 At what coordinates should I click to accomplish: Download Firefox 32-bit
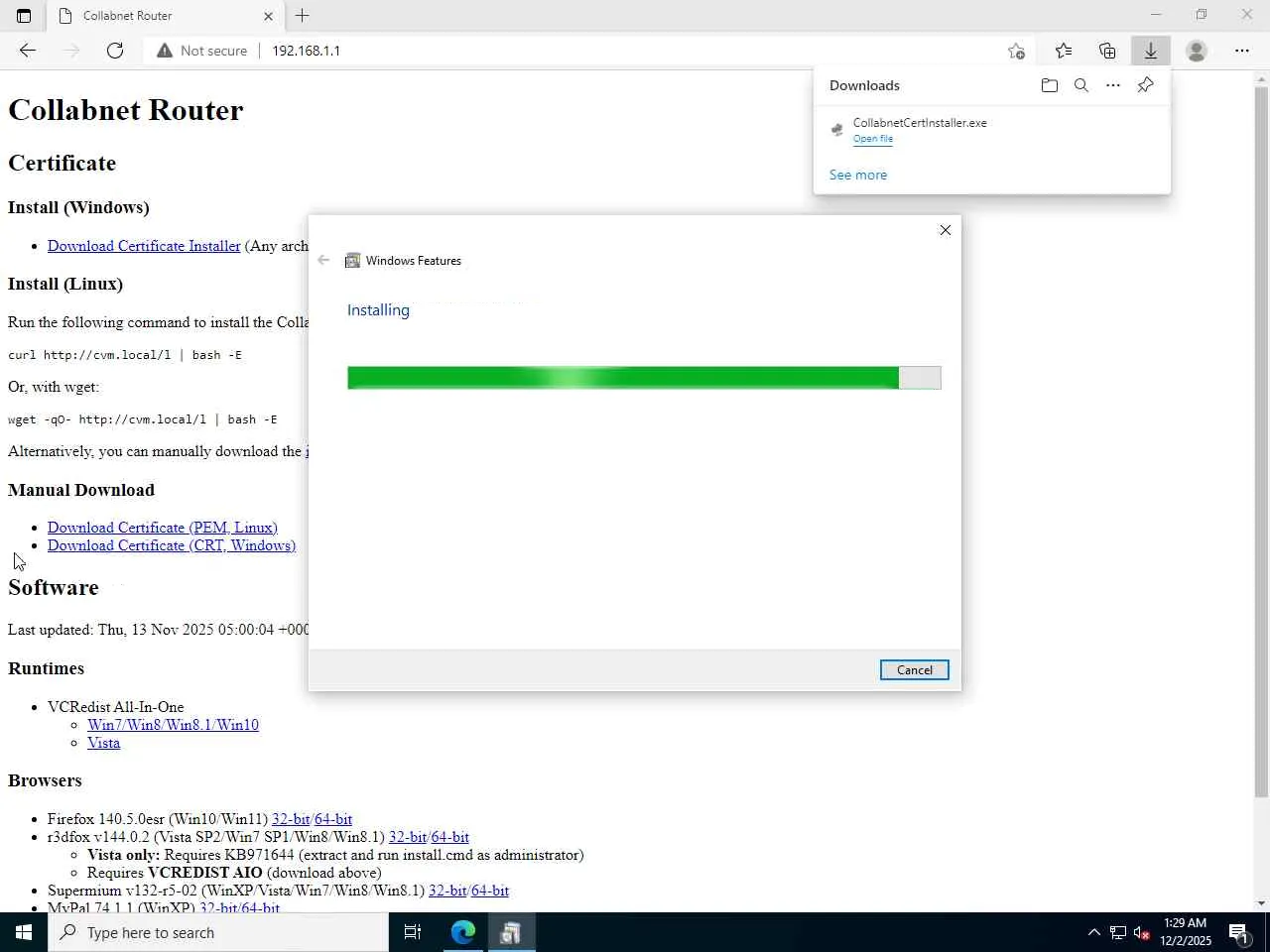point(290,819)
